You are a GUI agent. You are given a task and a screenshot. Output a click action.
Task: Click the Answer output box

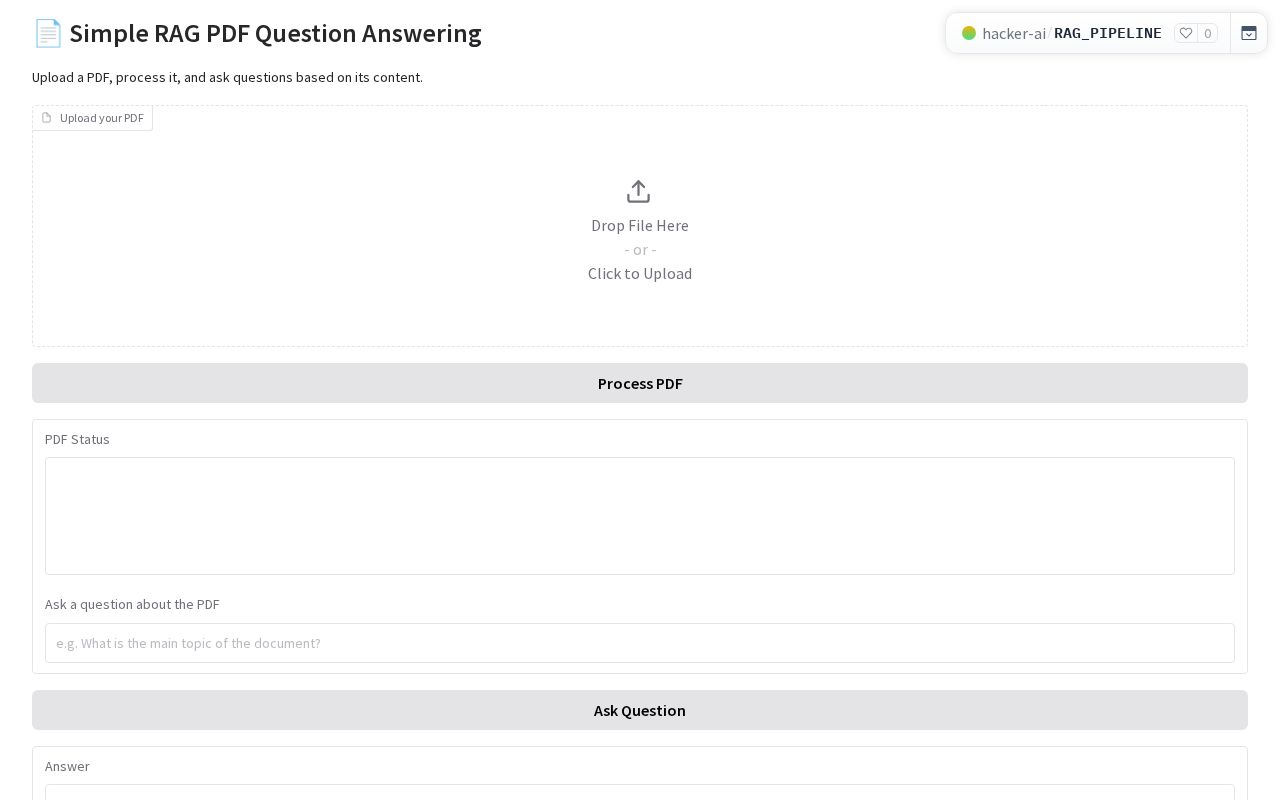pyautogui.click(x=640, y=791)
